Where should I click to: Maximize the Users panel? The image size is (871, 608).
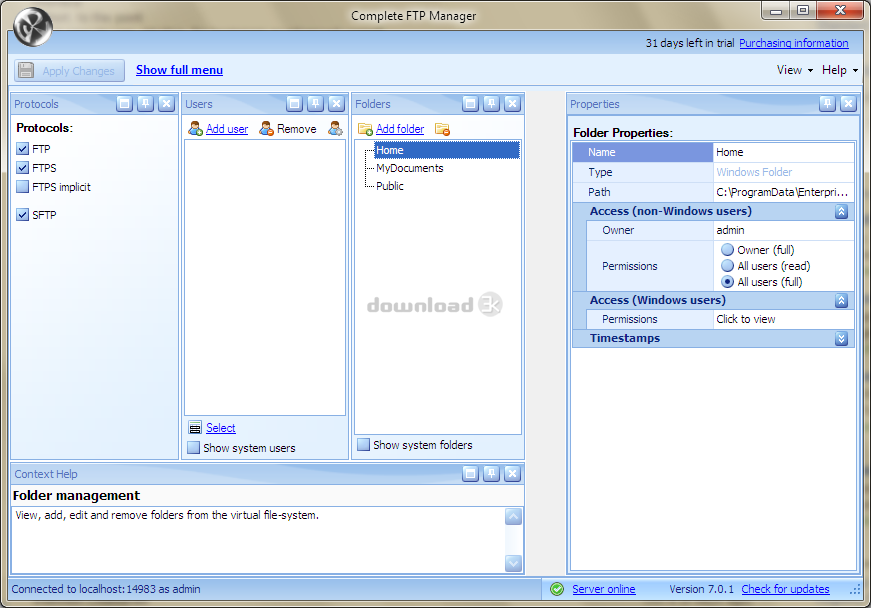point(294,103)
